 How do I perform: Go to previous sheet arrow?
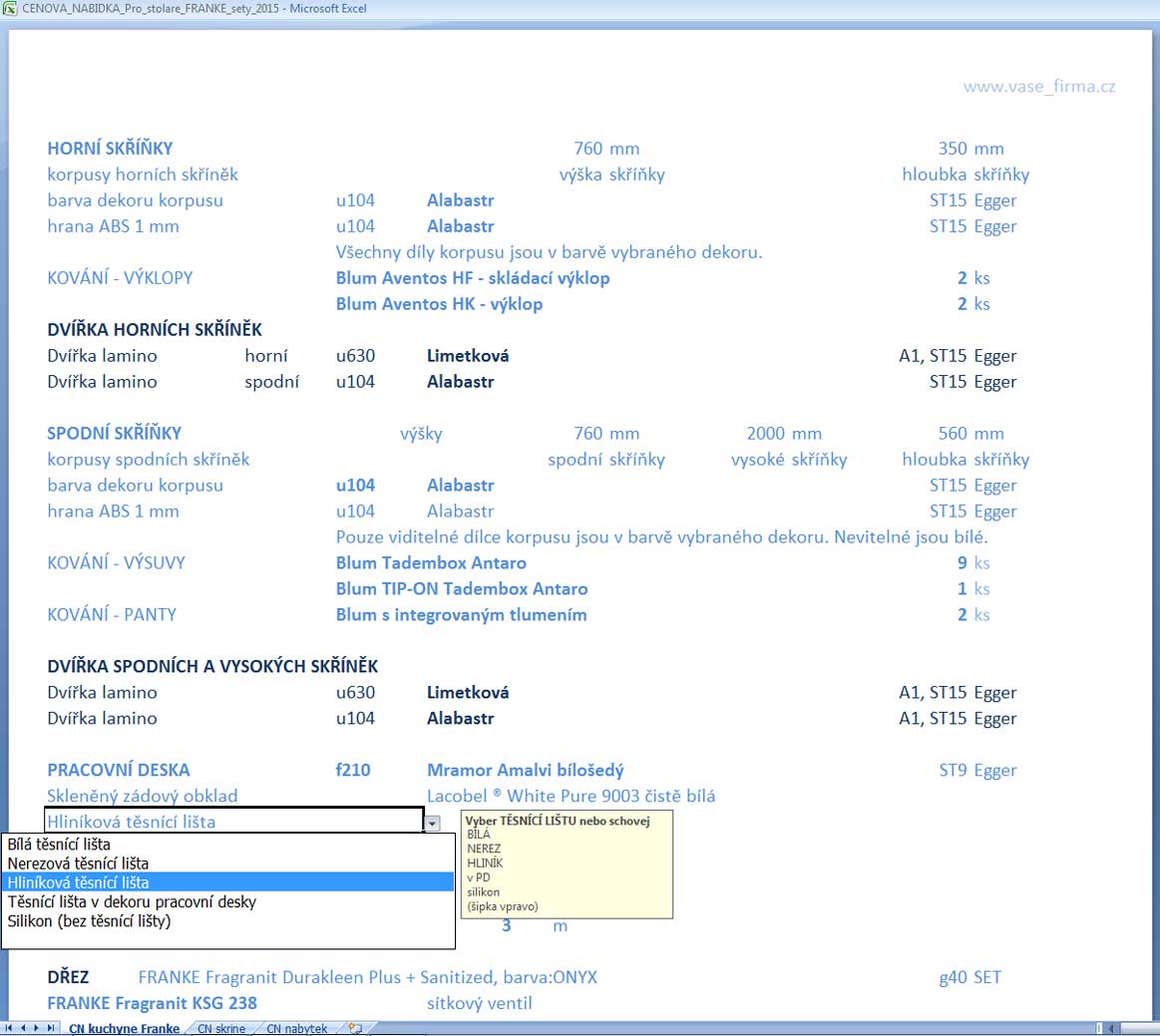[x=22, y=1028]
